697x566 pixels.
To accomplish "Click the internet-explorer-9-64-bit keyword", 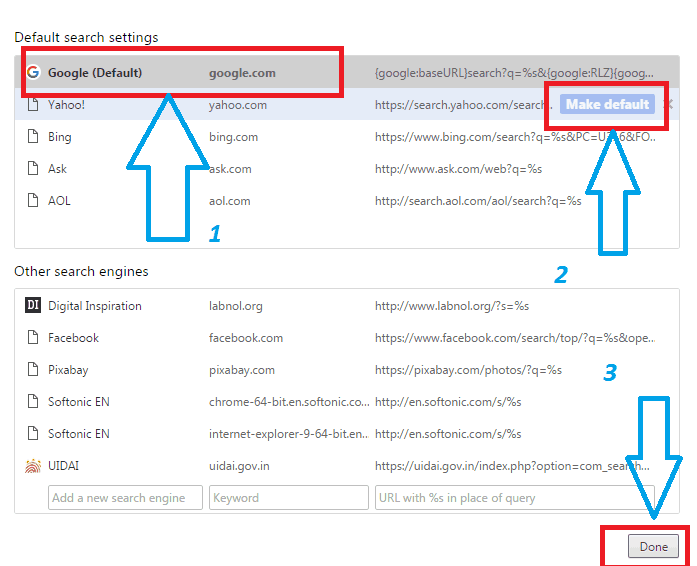I will click(x=289, y=434).
